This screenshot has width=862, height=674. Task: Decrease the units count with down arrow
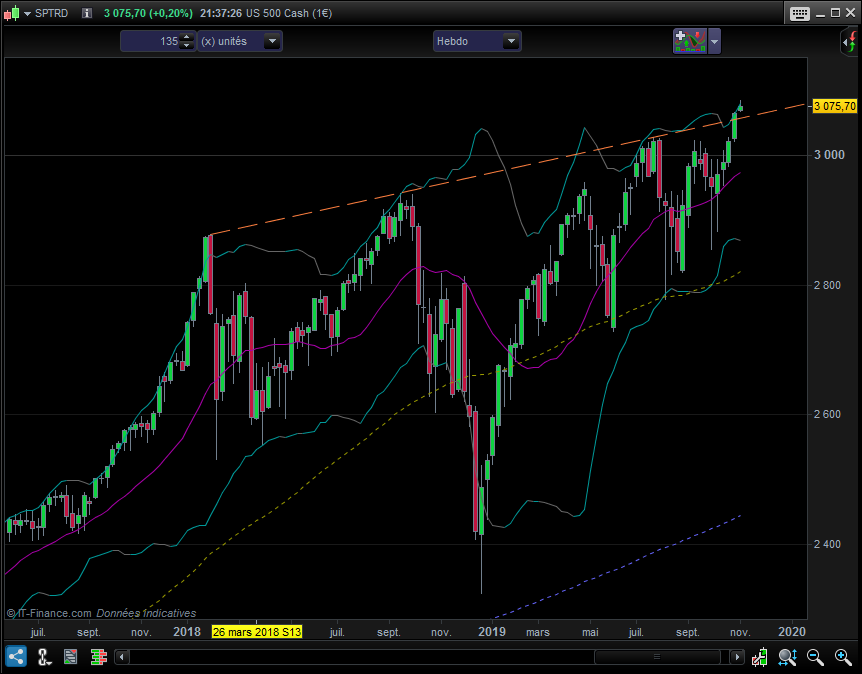point(187,46)
